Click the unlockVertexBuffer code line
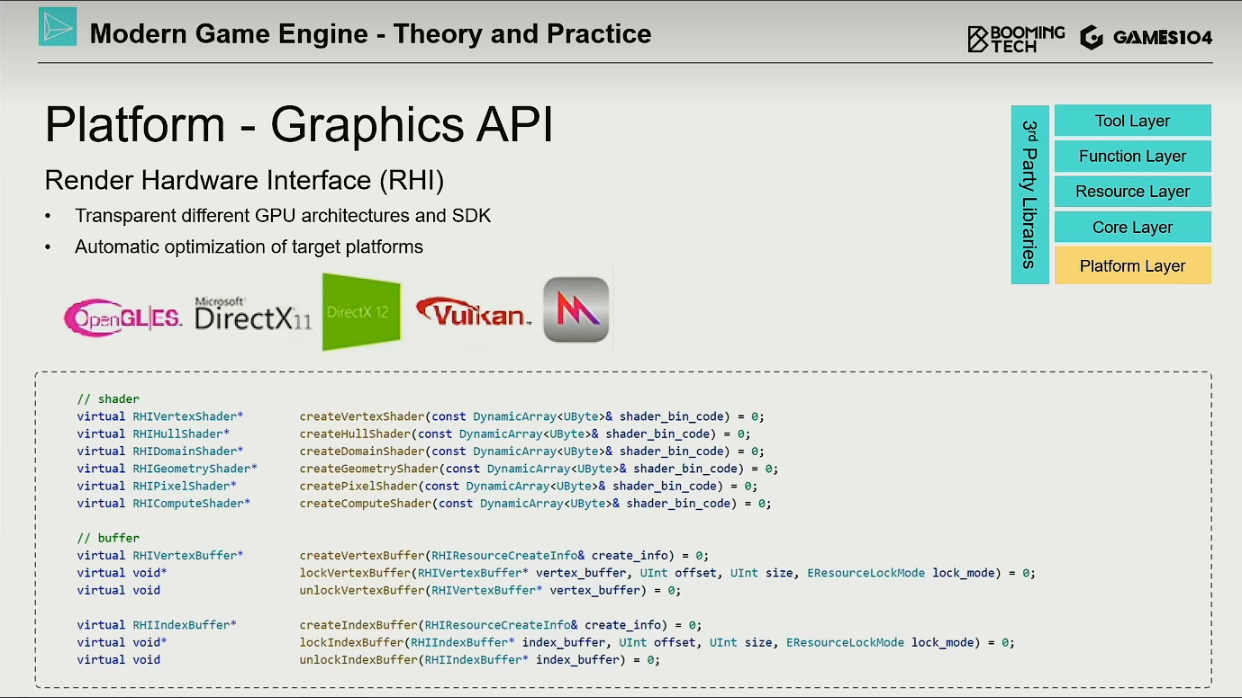 [379, 590]
